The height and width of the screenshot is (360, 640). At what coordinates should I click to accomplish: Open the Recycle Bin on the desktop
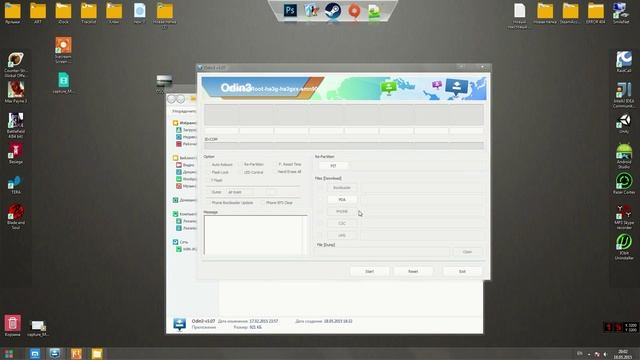click(12, 325)
